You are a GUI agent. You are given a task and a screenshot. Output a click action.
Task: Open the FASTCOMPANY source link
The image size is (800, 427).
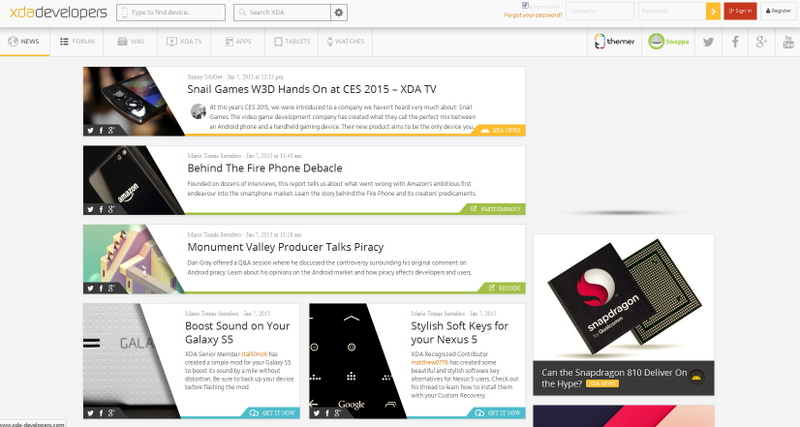click(495, 209)
